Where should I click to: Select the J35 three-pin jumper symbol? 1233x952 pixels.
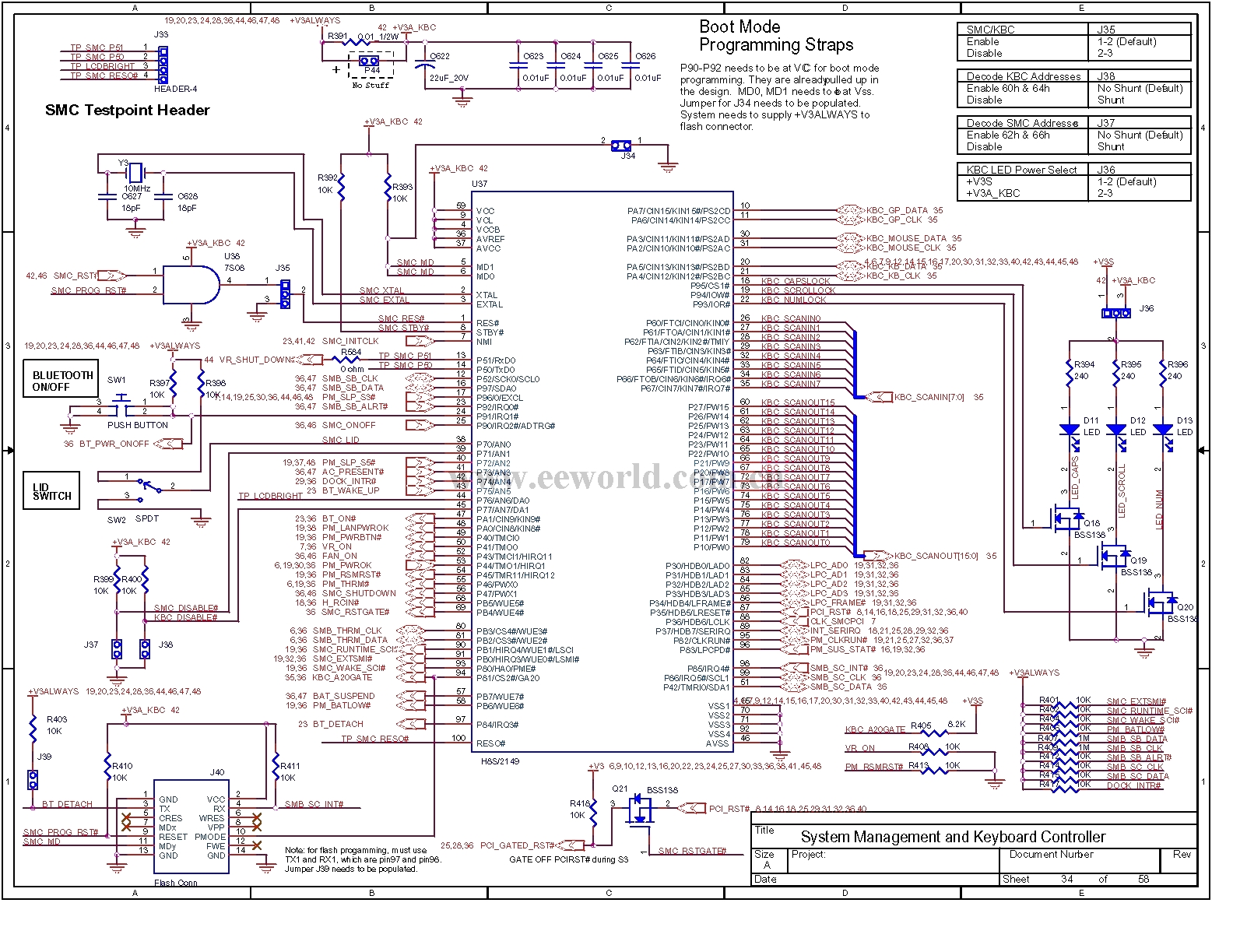(x=285, y=294)
